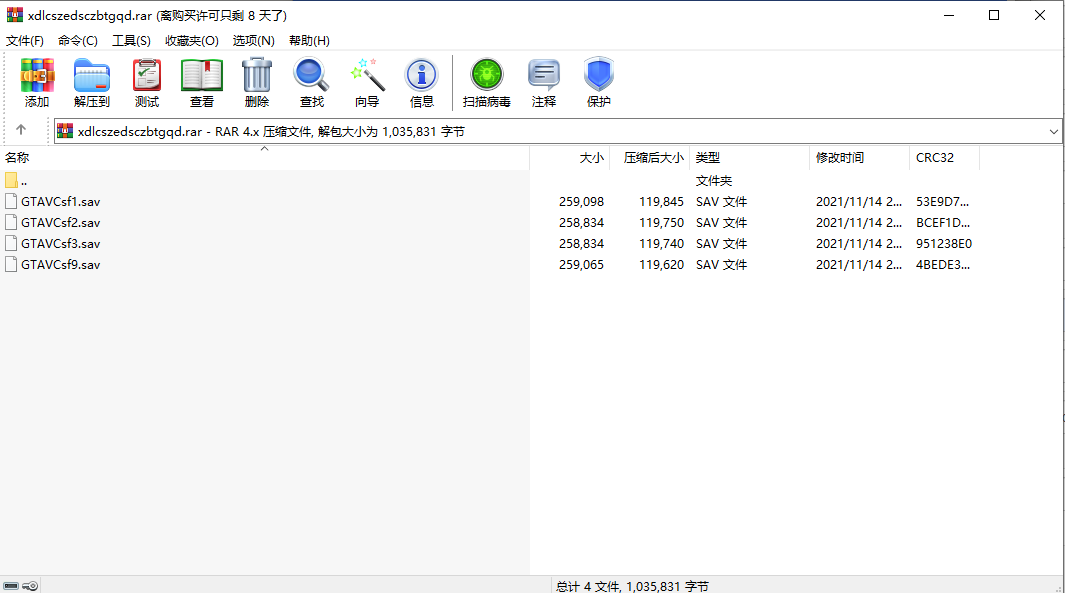This screenshot has height=593, width=1065.
Task: Click CRC32 value 53E9D7...
Action: pyautogui.click(x=942, y=202)
